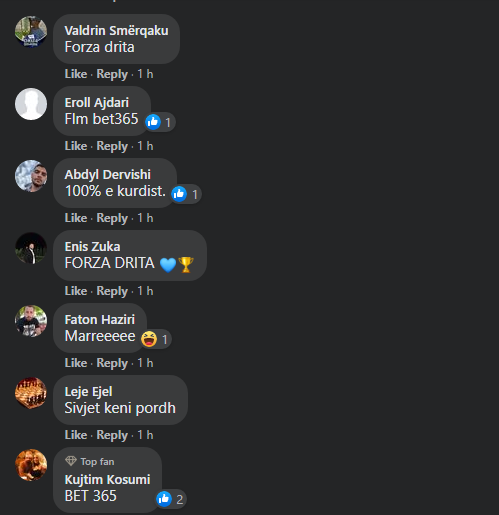Open Faton Haziri's name link
Image resolution: width=499 pixels, height=515 pixels.
[x=100, y=320]
